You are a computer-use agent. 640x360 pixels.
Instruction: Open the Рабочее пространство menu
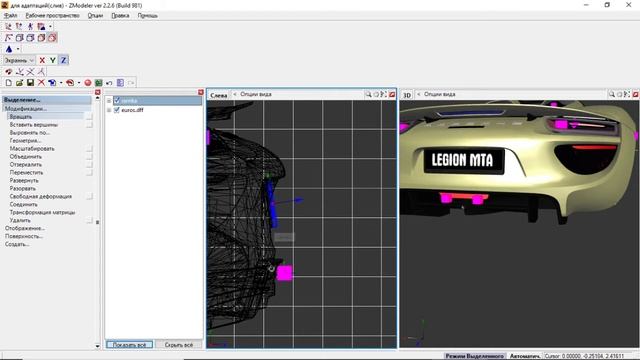coord(52,16)
